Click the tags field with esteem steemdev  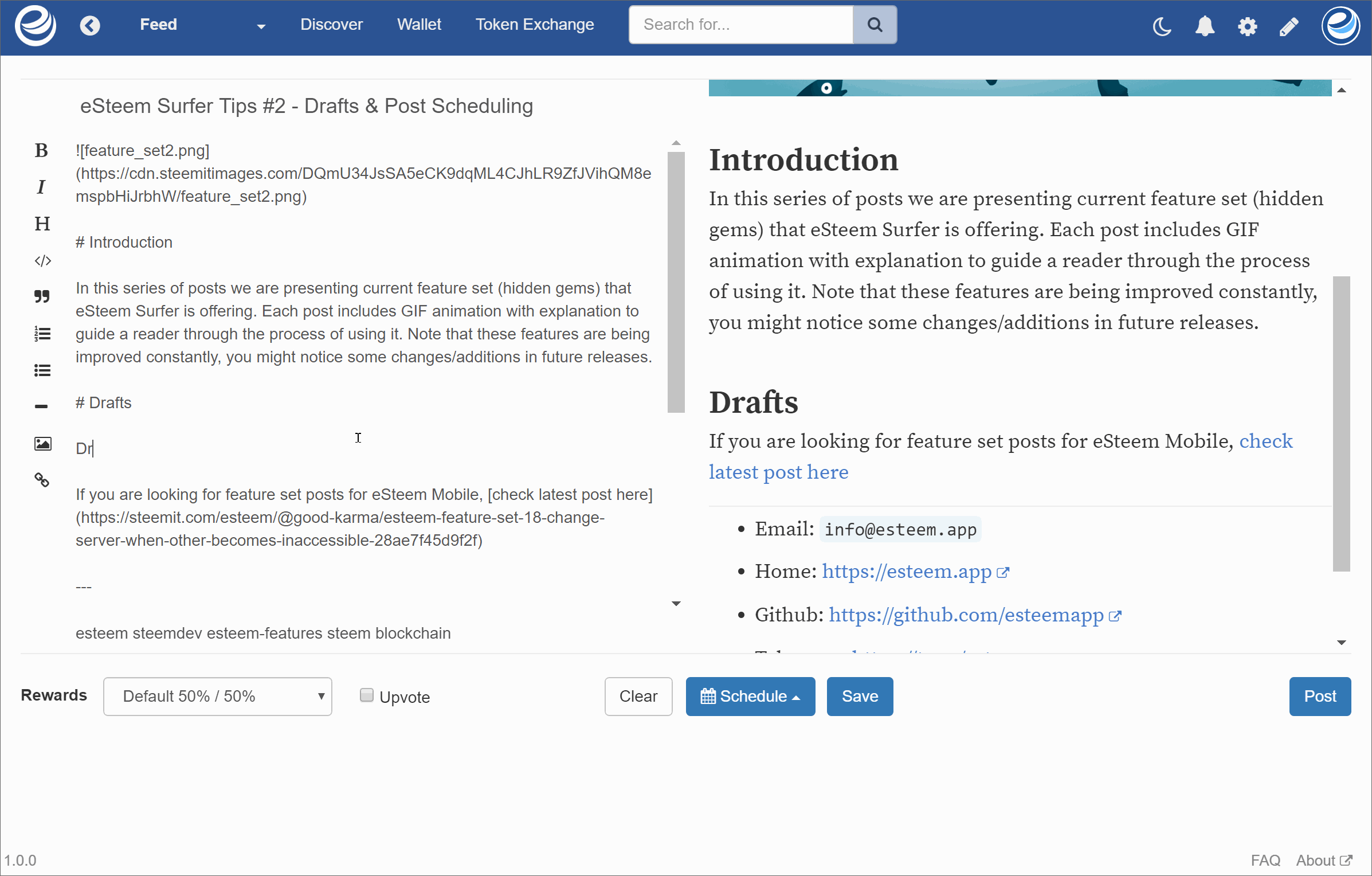tap(367, 633)
